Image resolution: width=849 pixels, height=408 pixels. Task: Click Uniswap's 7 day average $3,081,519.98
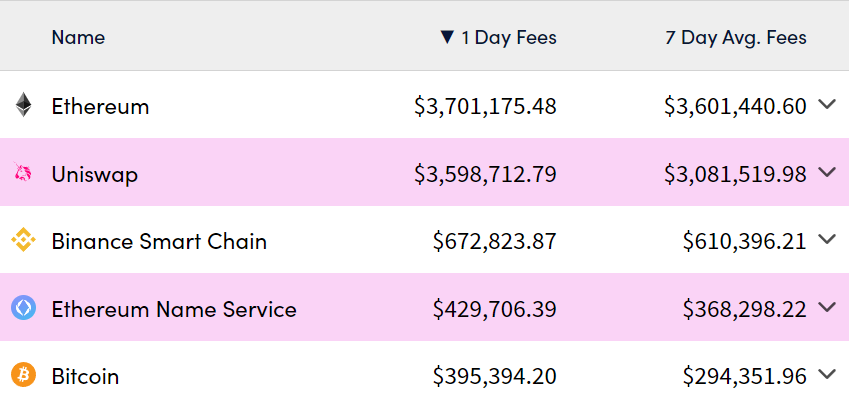pos(735,174)
